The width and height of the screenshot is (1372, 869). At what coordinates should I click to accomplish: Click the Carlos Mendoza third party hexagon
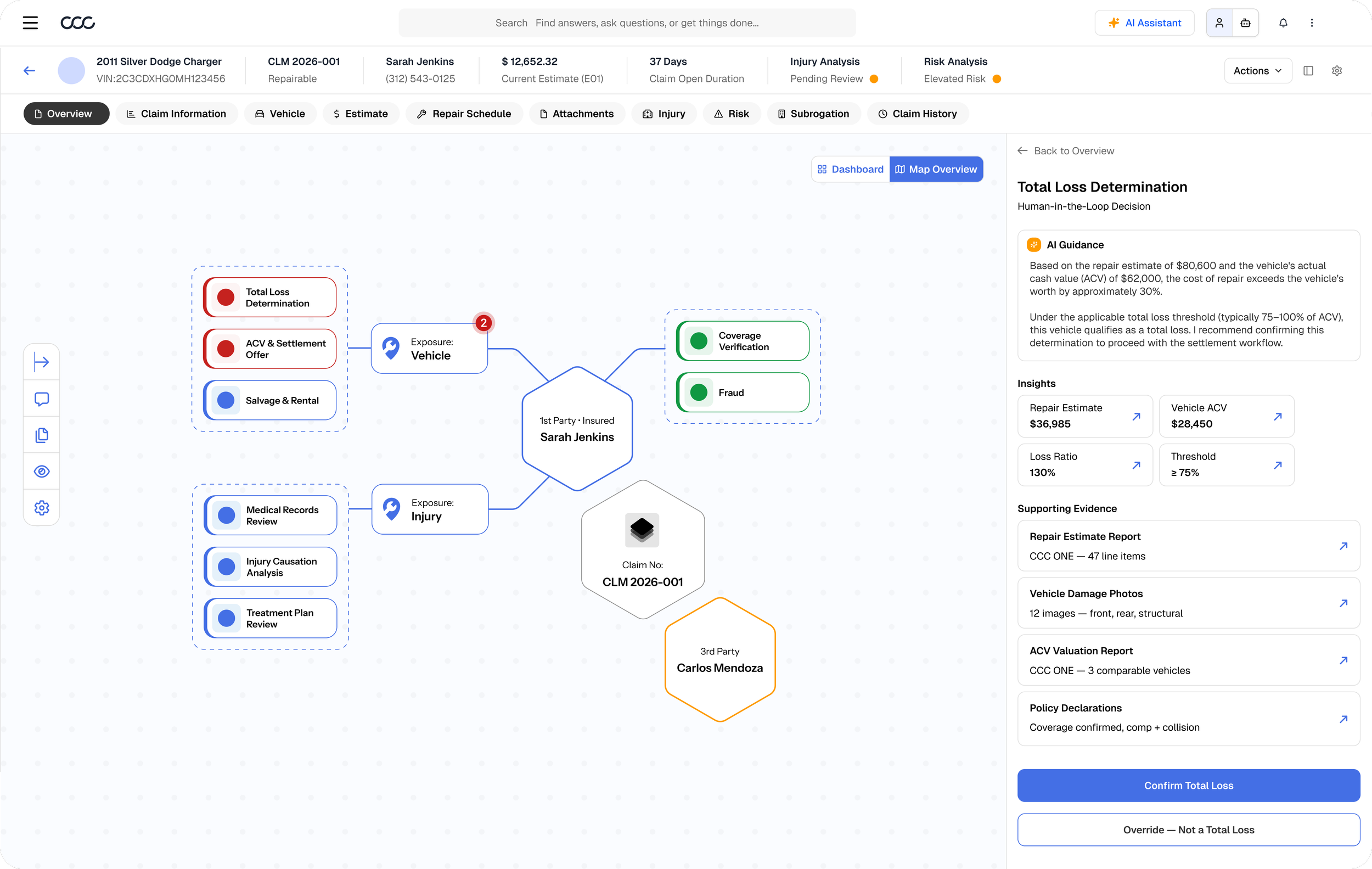(720, 660)
